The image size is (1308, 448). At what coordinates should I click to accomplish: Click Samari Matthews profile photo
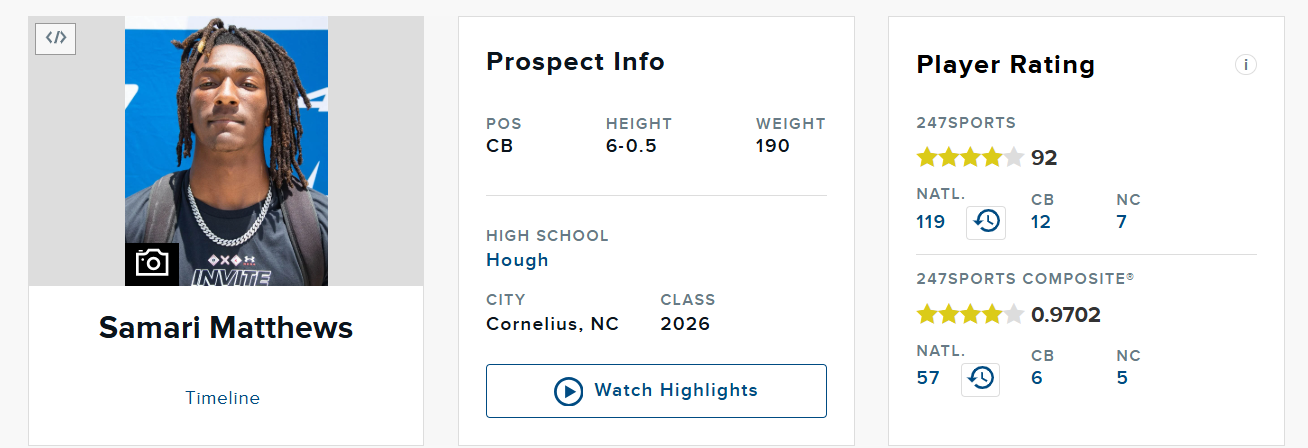click(x=226, y=151)
